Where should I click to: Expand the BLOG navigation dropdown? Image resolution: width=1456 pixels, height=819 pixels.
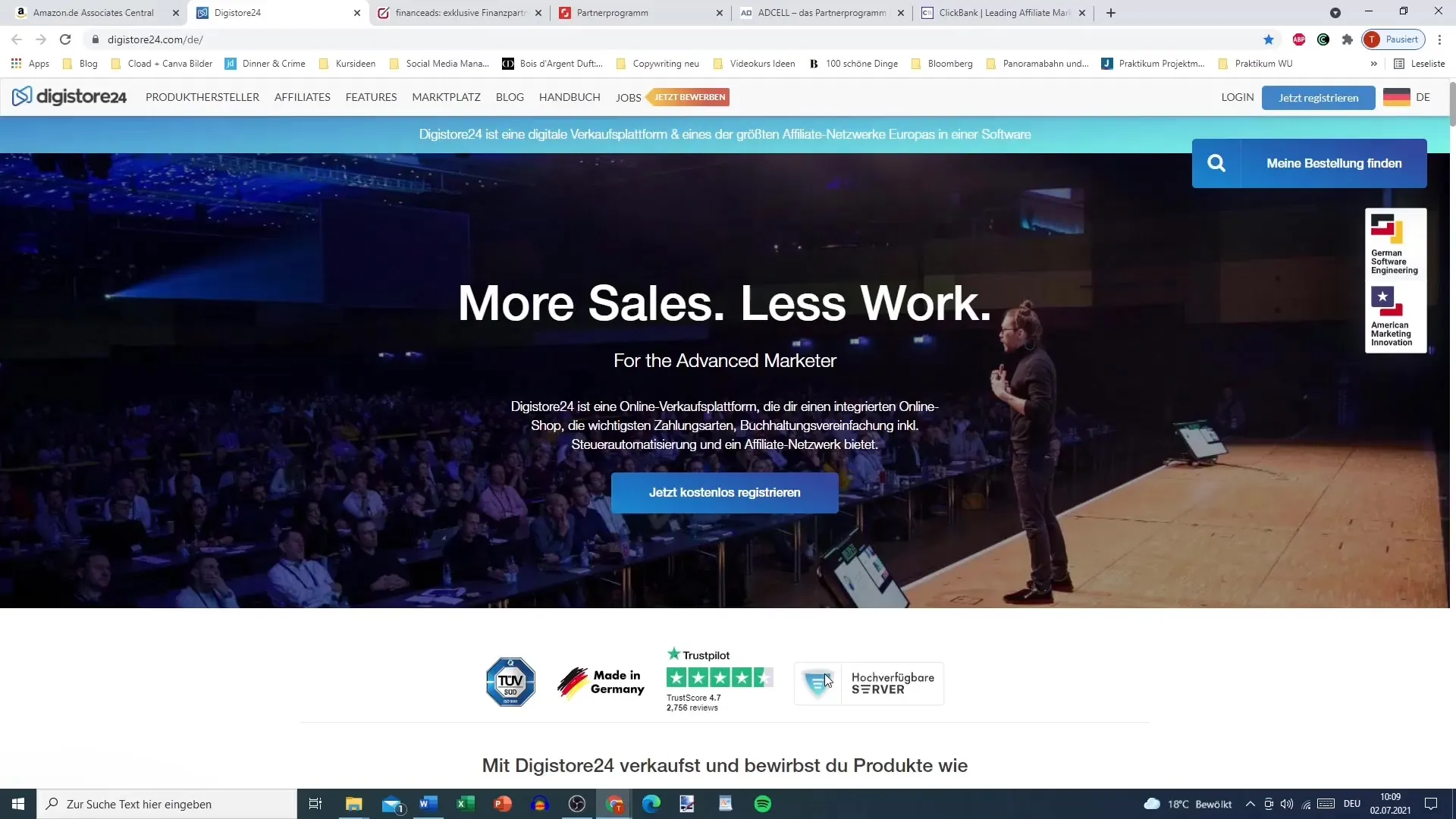coord(510,97)
